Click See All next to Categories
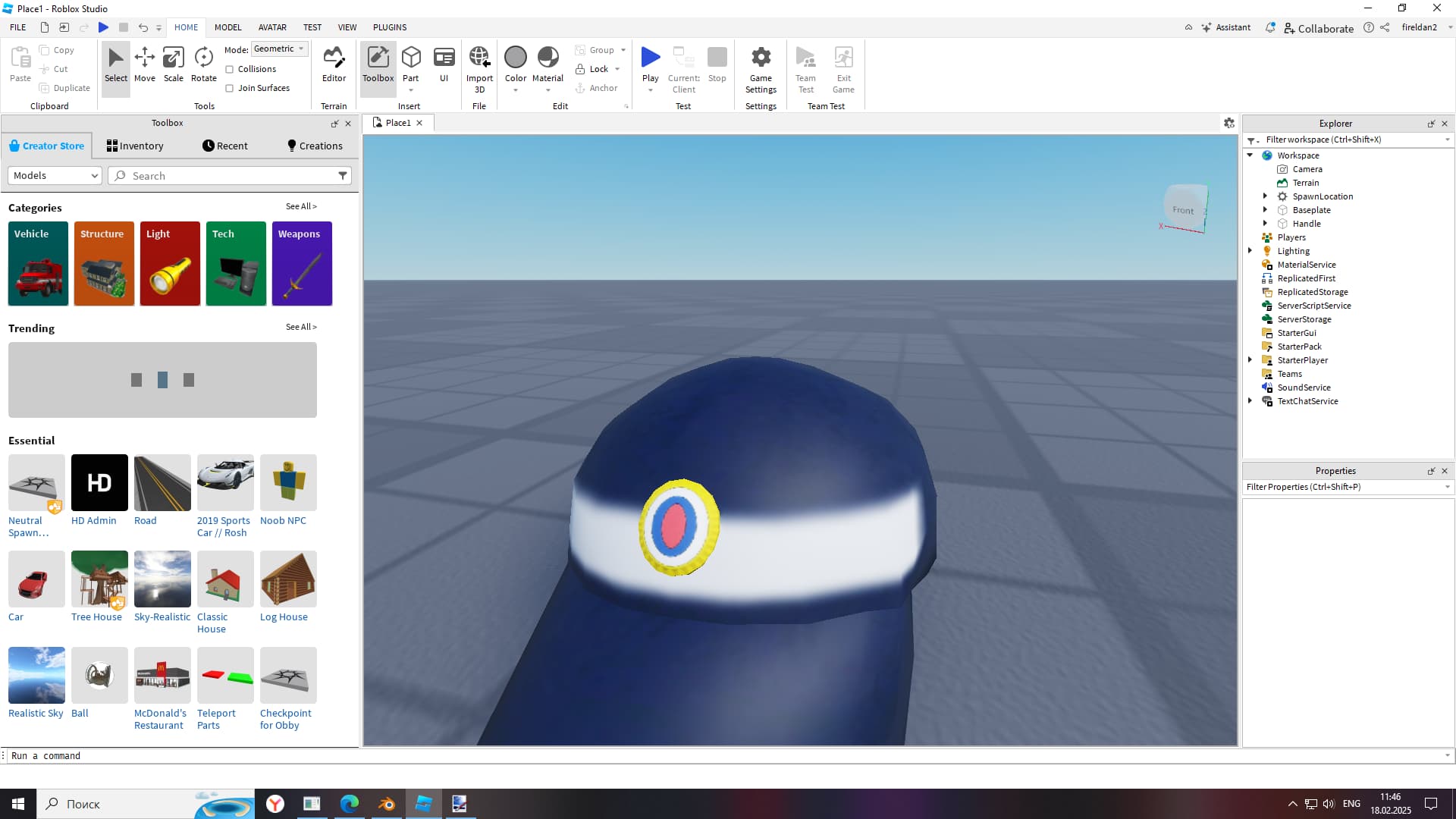Viewport: 1456px width, 819px height. [x=301, y=206]
